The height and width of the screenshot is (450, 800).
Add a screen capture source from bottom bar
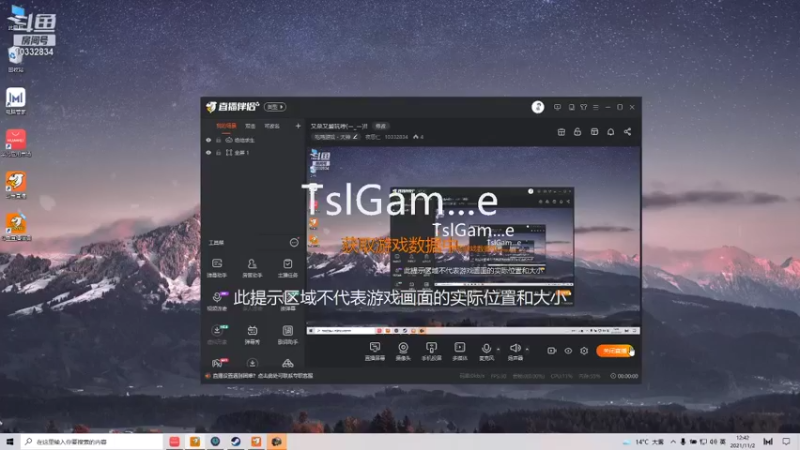pos(374,351)
